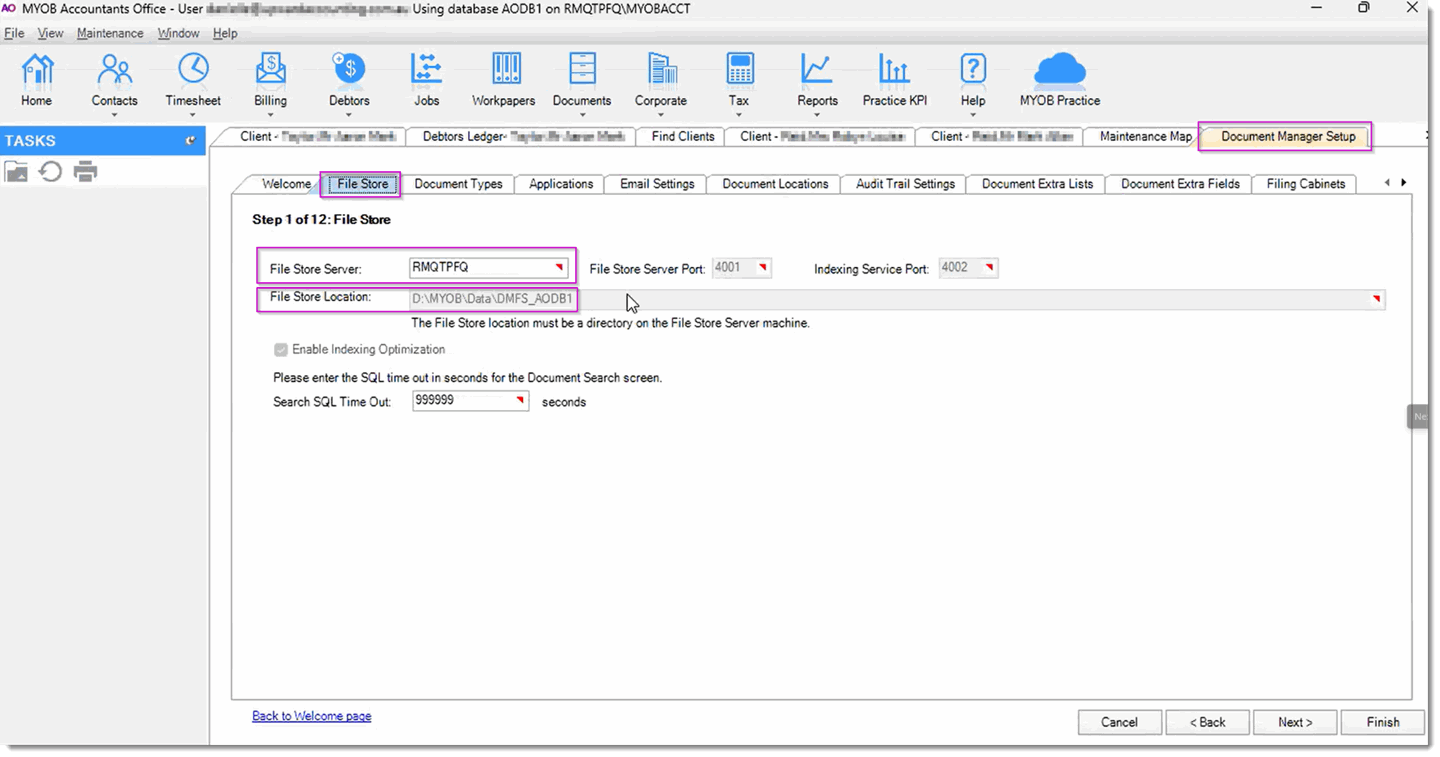The image size is (1440, 757).
Task: Select the File Store tab
Action: 362,184
